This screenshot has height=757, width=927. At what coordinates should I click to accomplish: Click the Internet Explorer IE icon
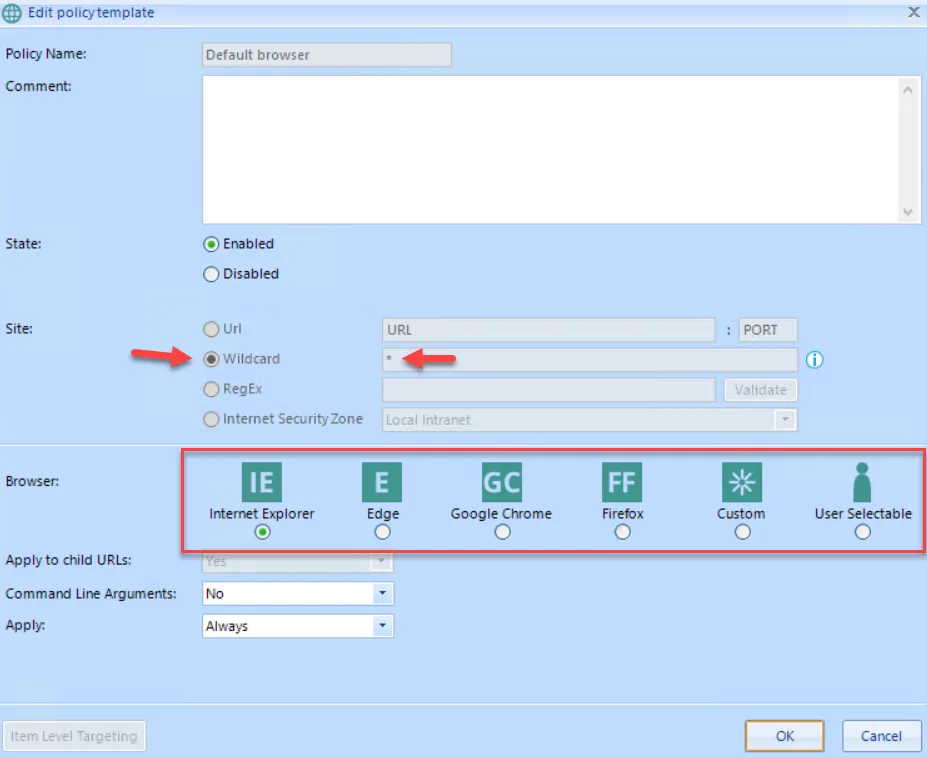262,482
